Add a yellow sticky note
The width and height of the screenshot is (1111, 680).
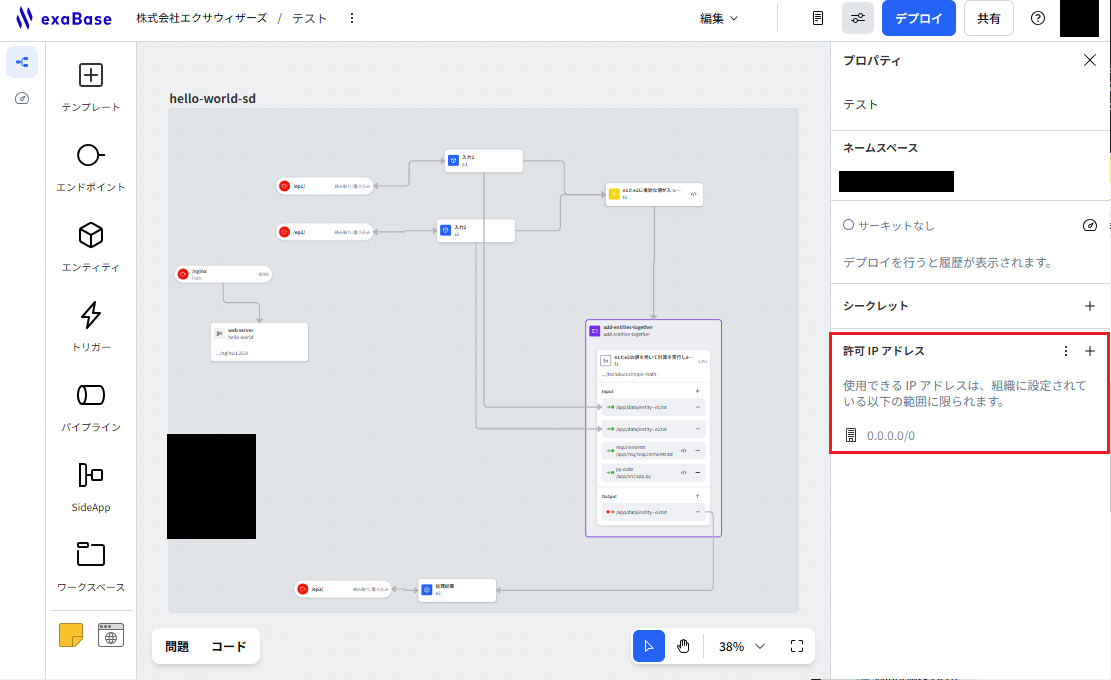point(71,635)
